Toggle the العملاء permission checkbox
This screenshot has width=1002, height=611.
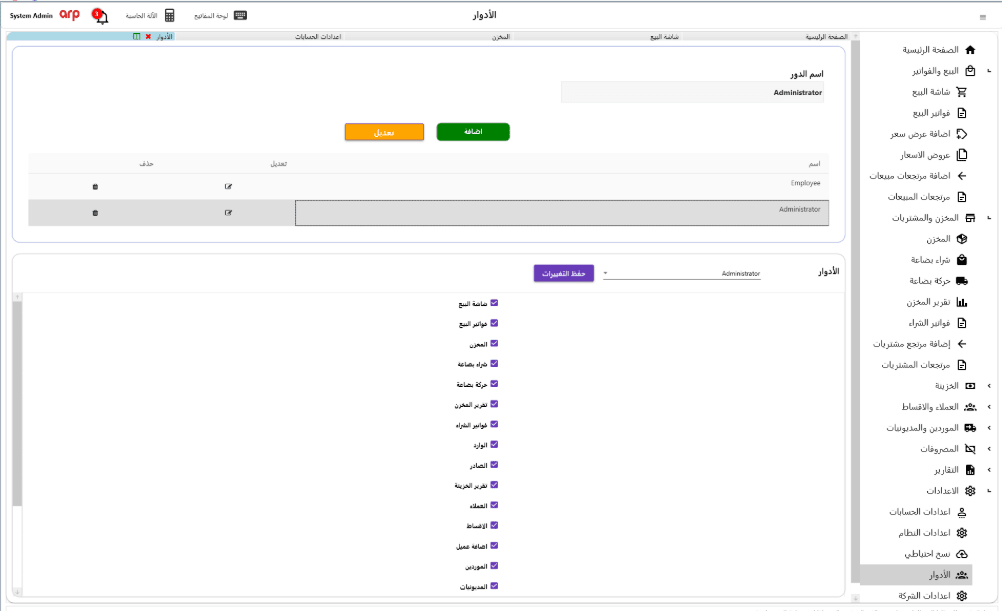[x=494, y=506]
